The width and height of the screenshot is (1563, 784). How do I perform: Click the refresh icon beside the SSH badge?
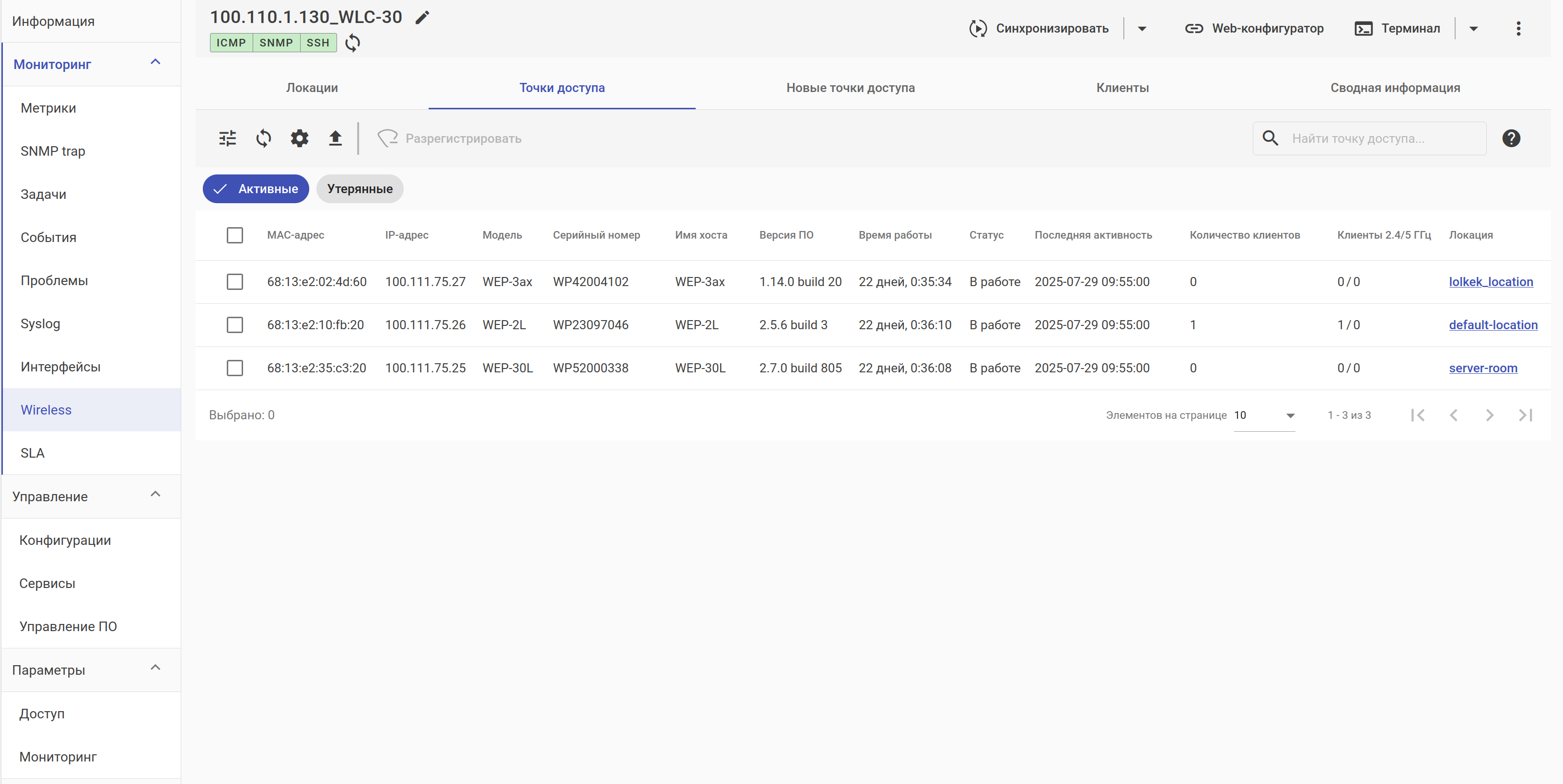352,43
